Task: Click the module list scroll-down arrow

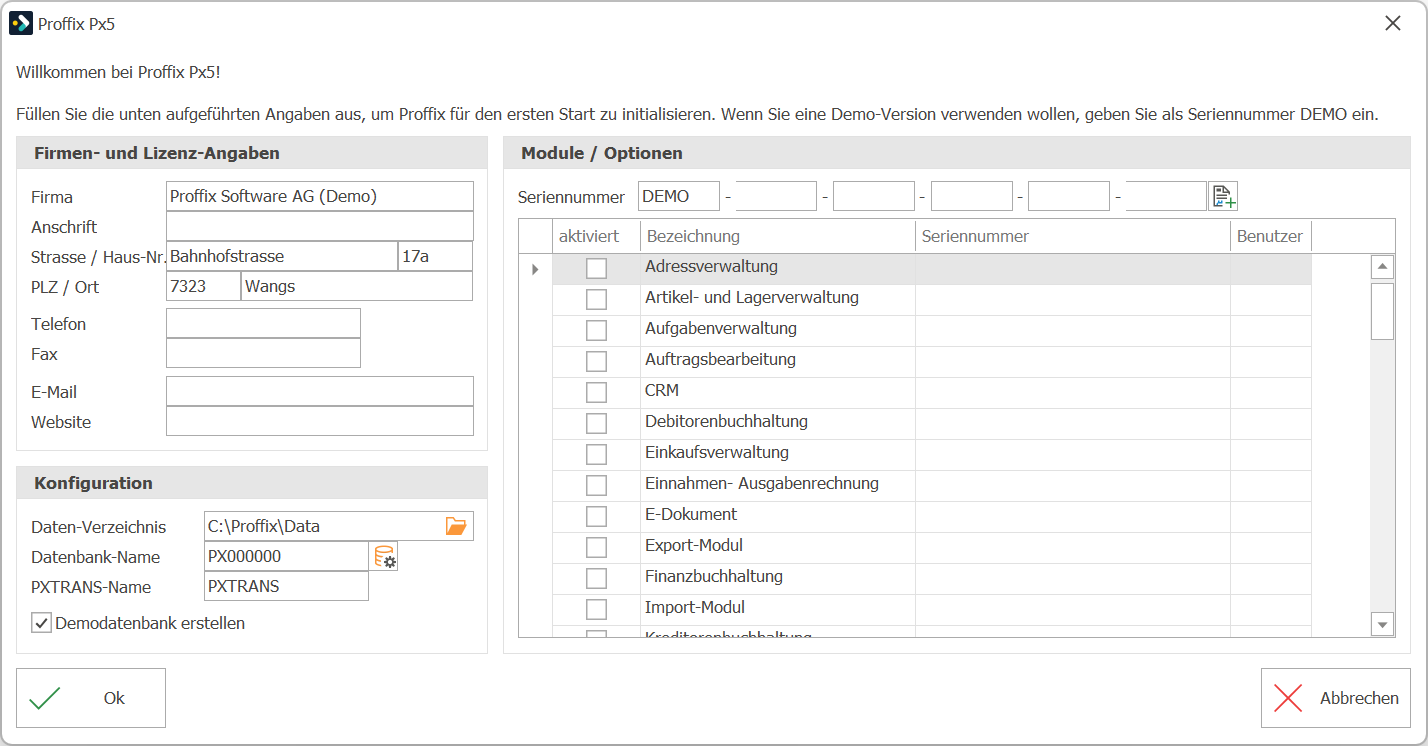Action: coord(1382,624)
